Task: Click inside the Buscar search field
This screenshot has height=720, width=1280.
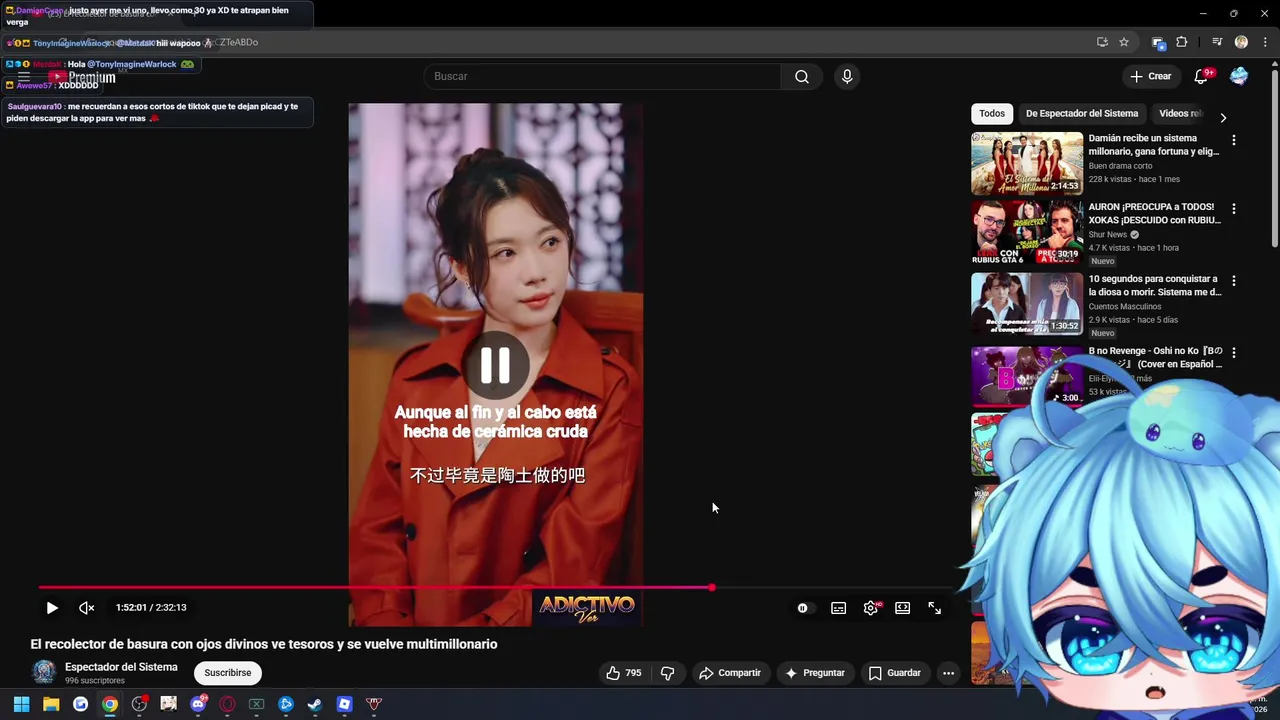Action: pyautogui.click(x=603, y=77)
